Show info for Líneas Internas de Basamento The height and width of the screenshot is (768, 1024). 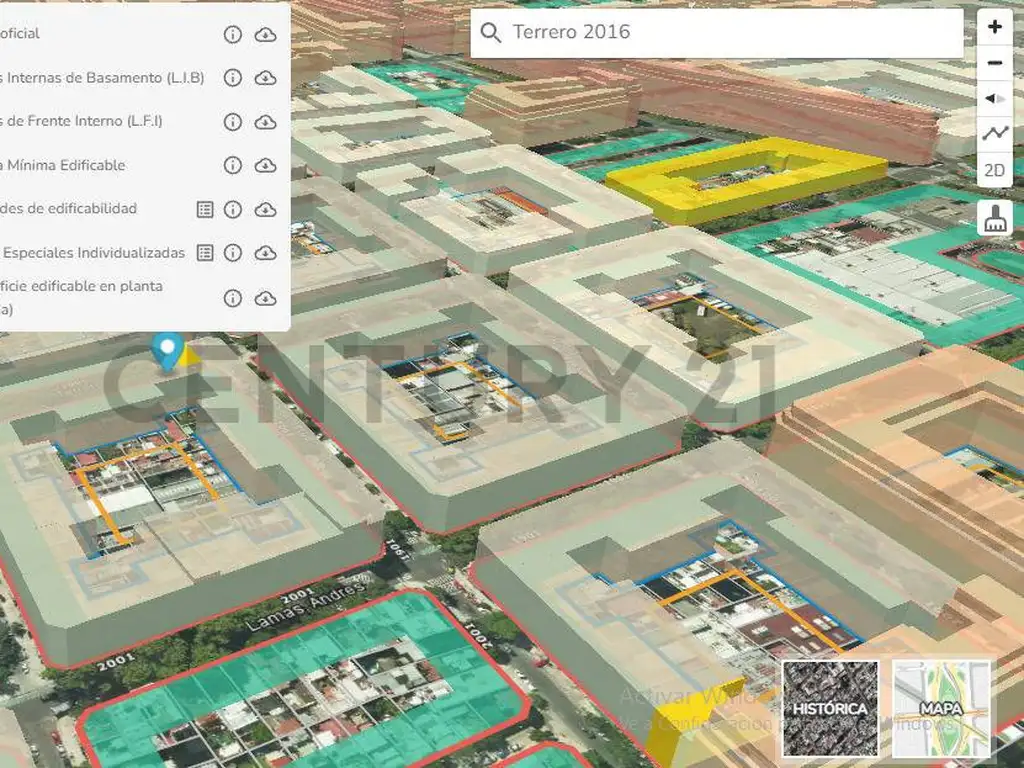pyautogui.click(x=232, y=78)
